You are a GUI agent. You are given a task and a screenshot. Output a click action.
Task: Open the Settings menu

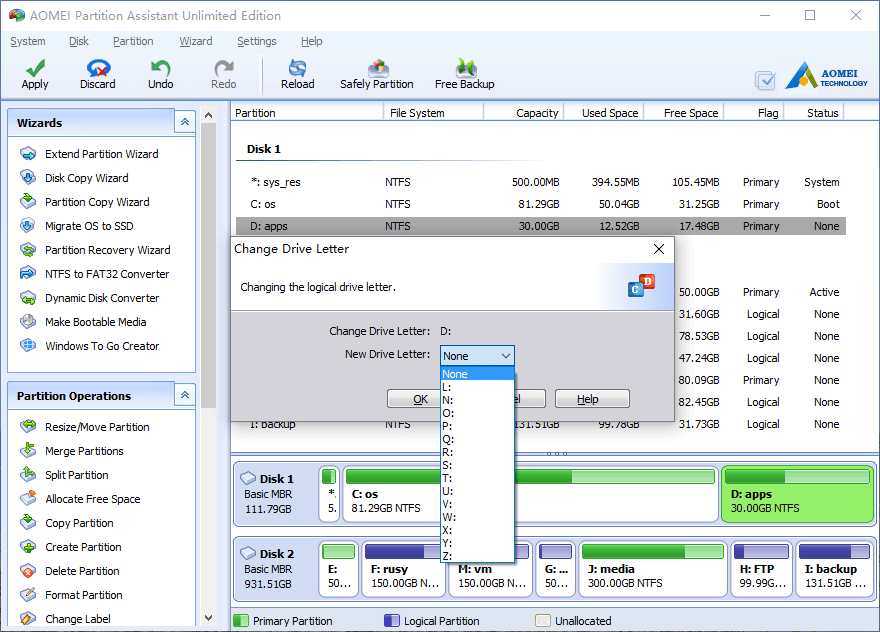click(256, 41)
